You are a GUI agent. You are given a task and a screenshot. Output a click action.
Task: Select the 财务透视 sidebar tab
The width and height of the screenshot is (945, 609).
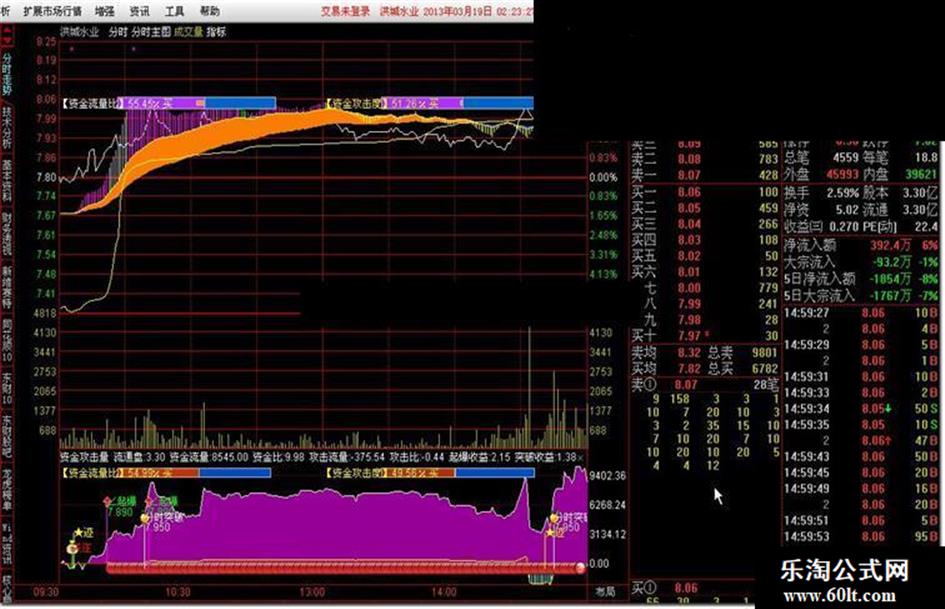7,233
